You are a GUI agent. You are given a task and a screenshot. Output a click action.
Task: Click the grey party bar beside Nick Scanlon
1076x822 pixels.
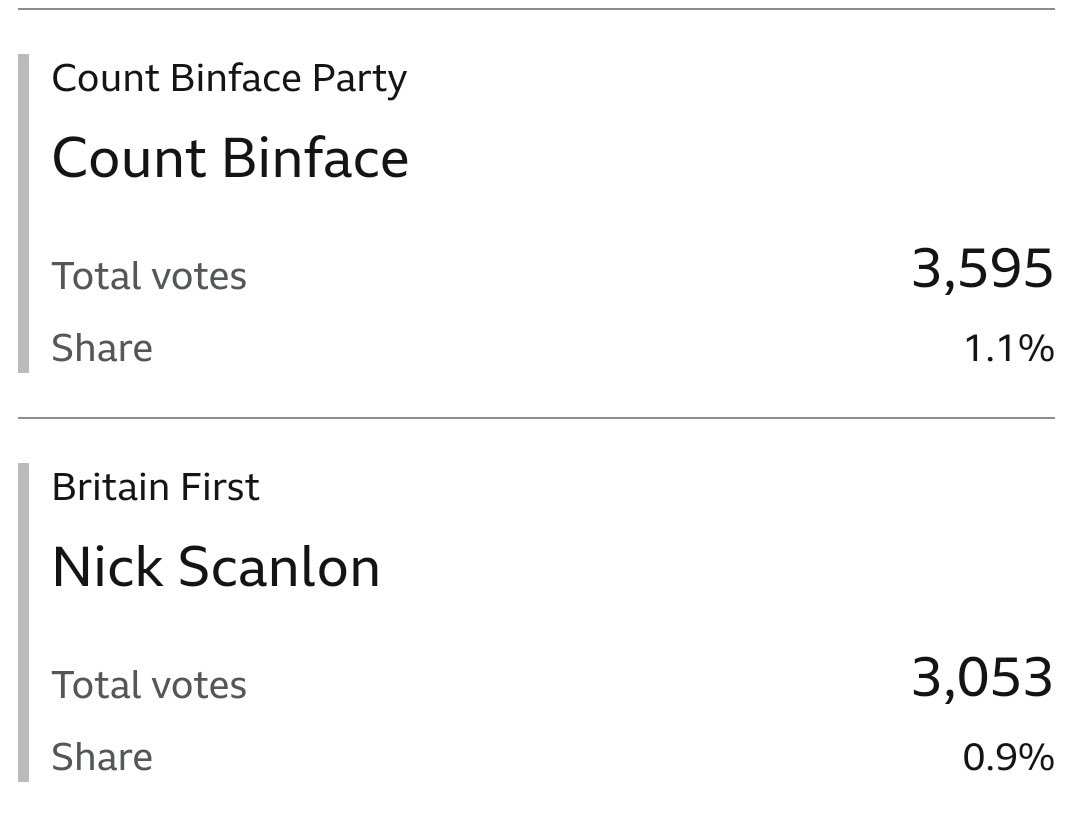pyautogui.click(x=23, y=622)
